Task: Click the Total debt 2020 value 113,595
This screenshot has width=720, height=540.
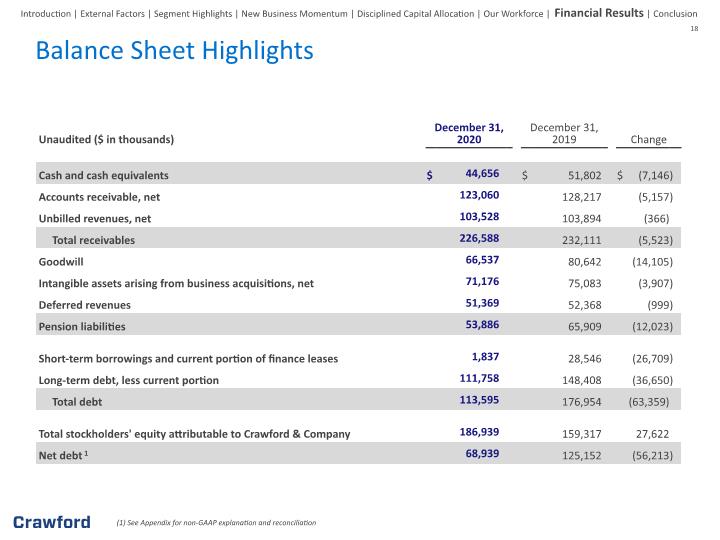Action: click(x=479, y=400)
